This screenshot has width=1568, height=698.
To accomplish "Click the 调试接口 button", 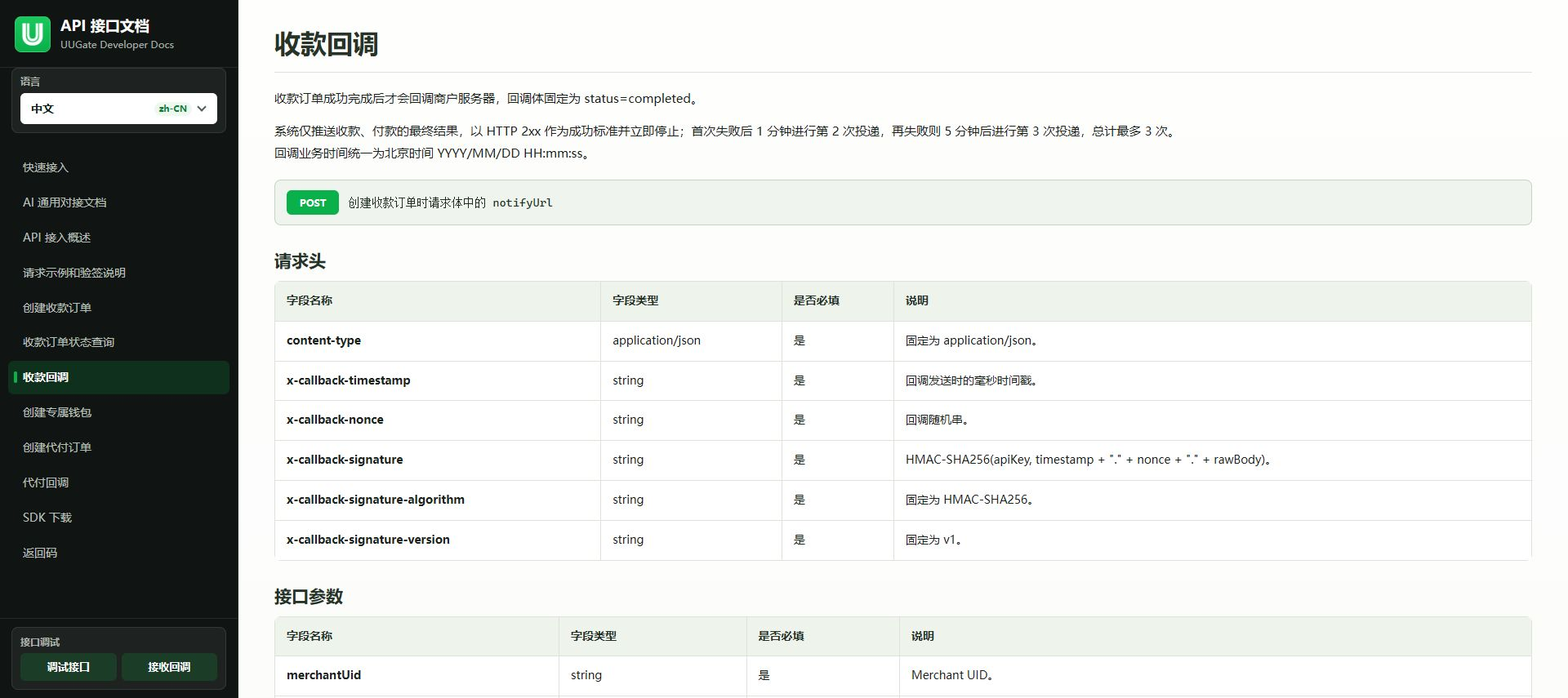I will tap(69, 667).
